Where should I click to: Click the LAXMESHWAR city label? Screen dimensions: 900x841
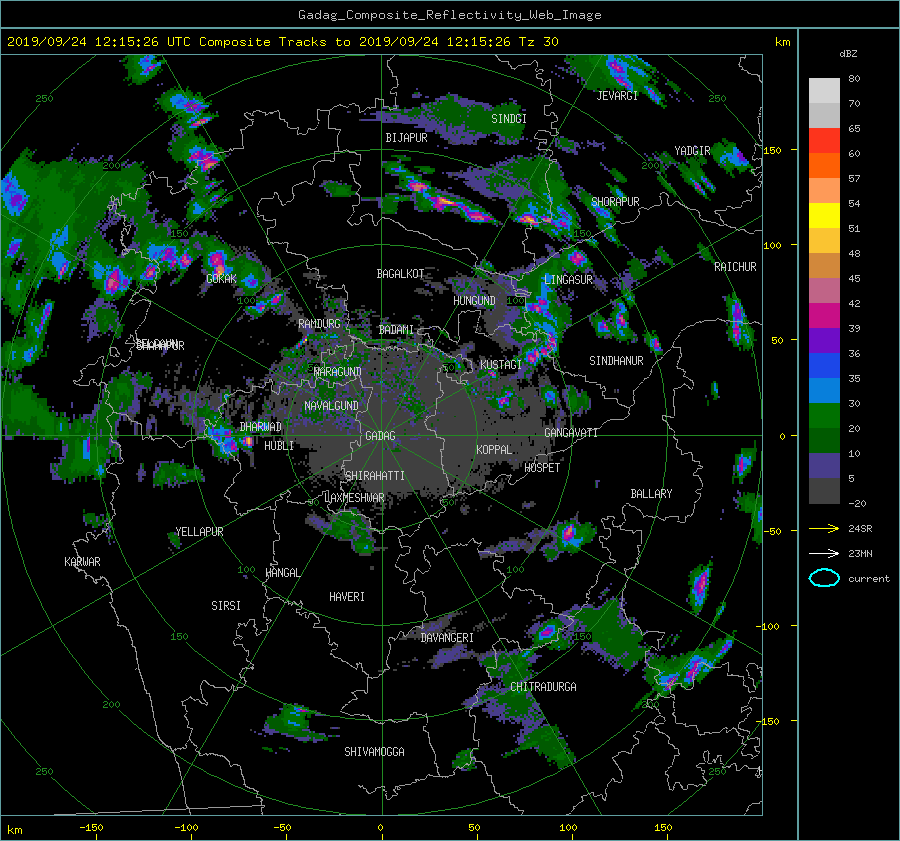tap(354, 498)
